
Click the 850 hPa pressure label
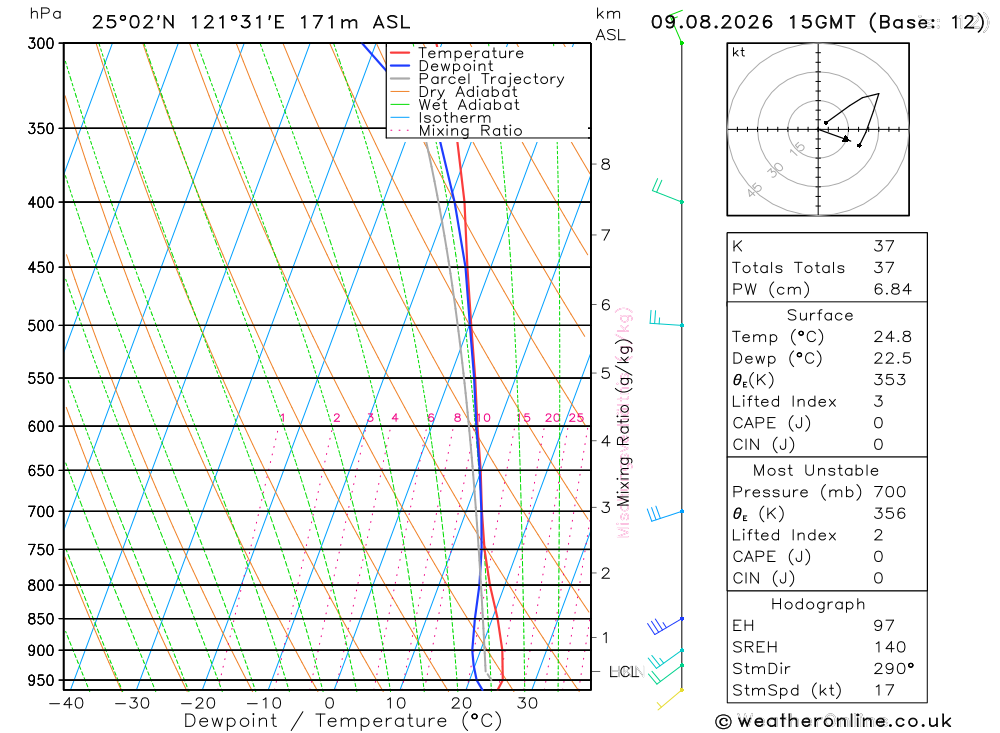(41, 619)
